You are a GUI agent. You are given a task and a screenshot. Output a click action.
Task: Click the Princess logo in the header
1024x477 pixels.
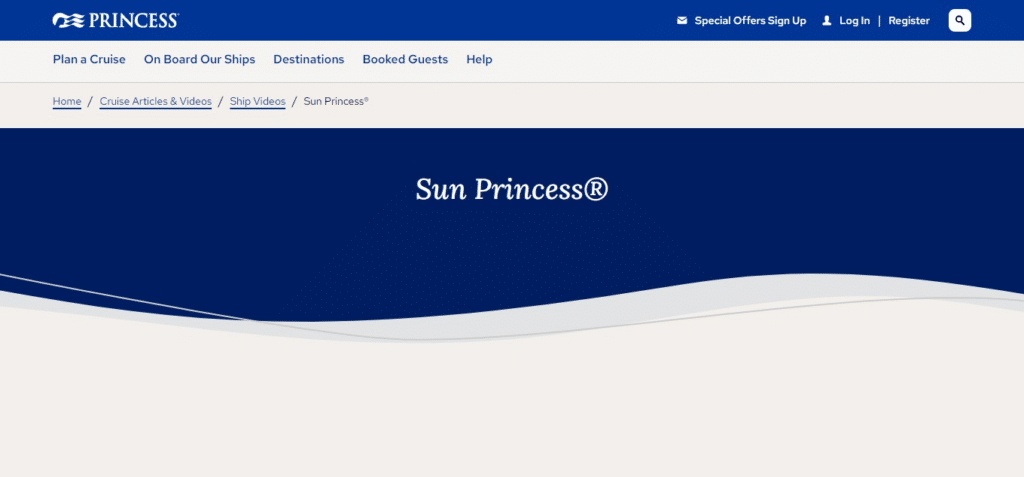click(x=116, y=20)
